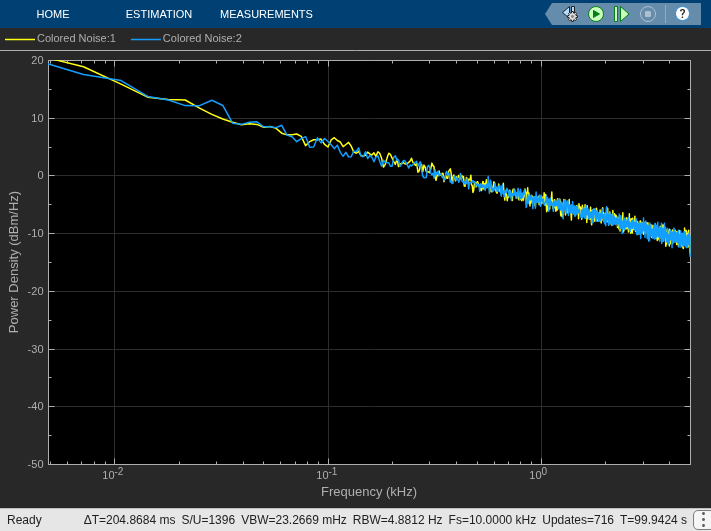Screen dimensions: 711x531
Task: Click the Power Density (dBm/Hz) axis label
Action: click(x=14, y=262)
